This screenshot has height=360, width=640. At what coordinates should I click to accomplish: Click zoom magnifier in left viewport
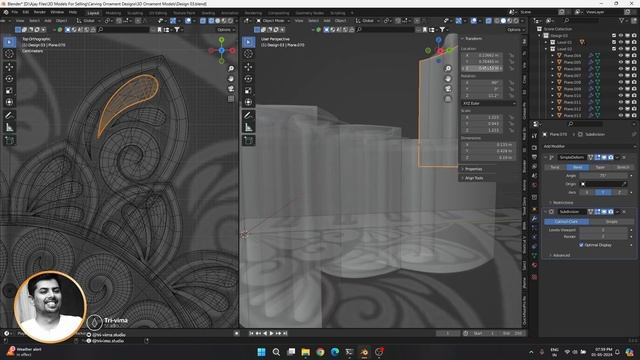pos(231,69)
